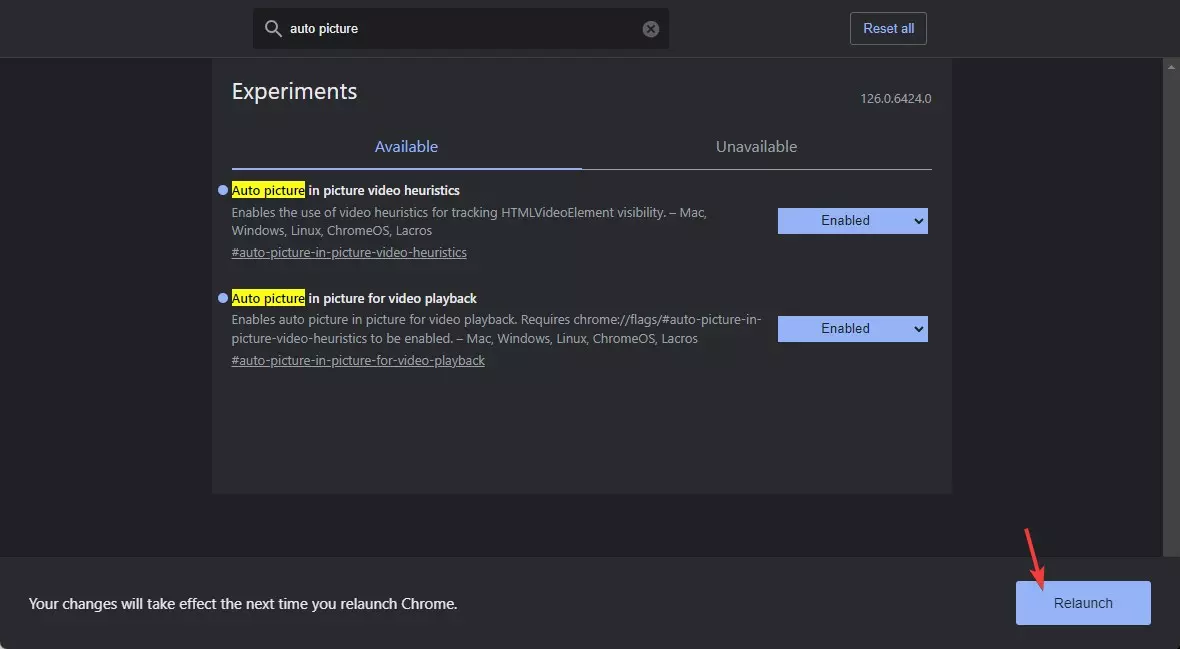Click the search magnifier icon

coord(273,28)
